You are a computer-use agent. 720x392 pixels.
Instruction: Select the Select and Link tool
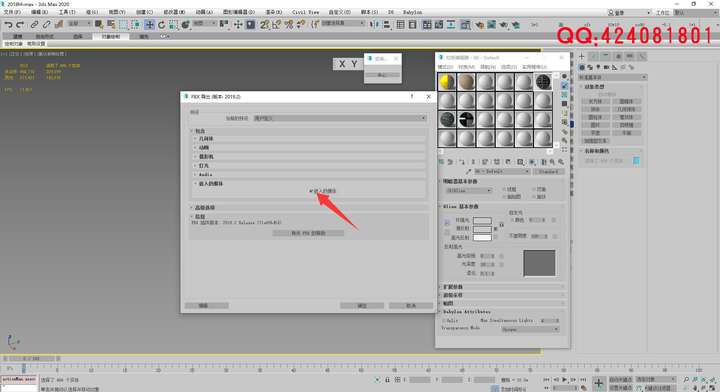(x=34, y=24)
